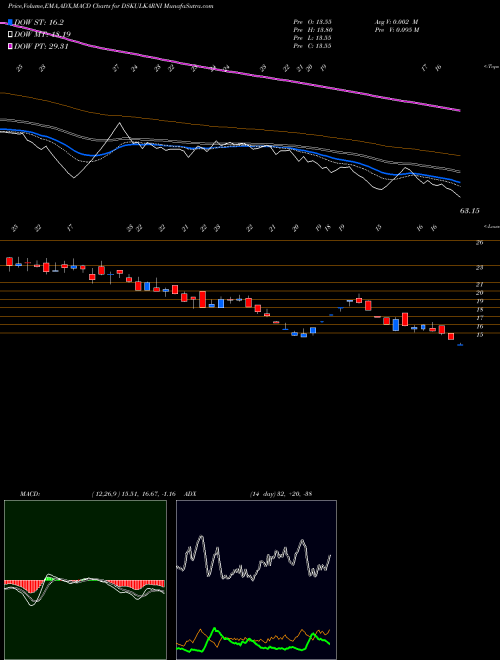500x660 pixels.
Task: Click the price axis label 17
Action: coord(479,317)
